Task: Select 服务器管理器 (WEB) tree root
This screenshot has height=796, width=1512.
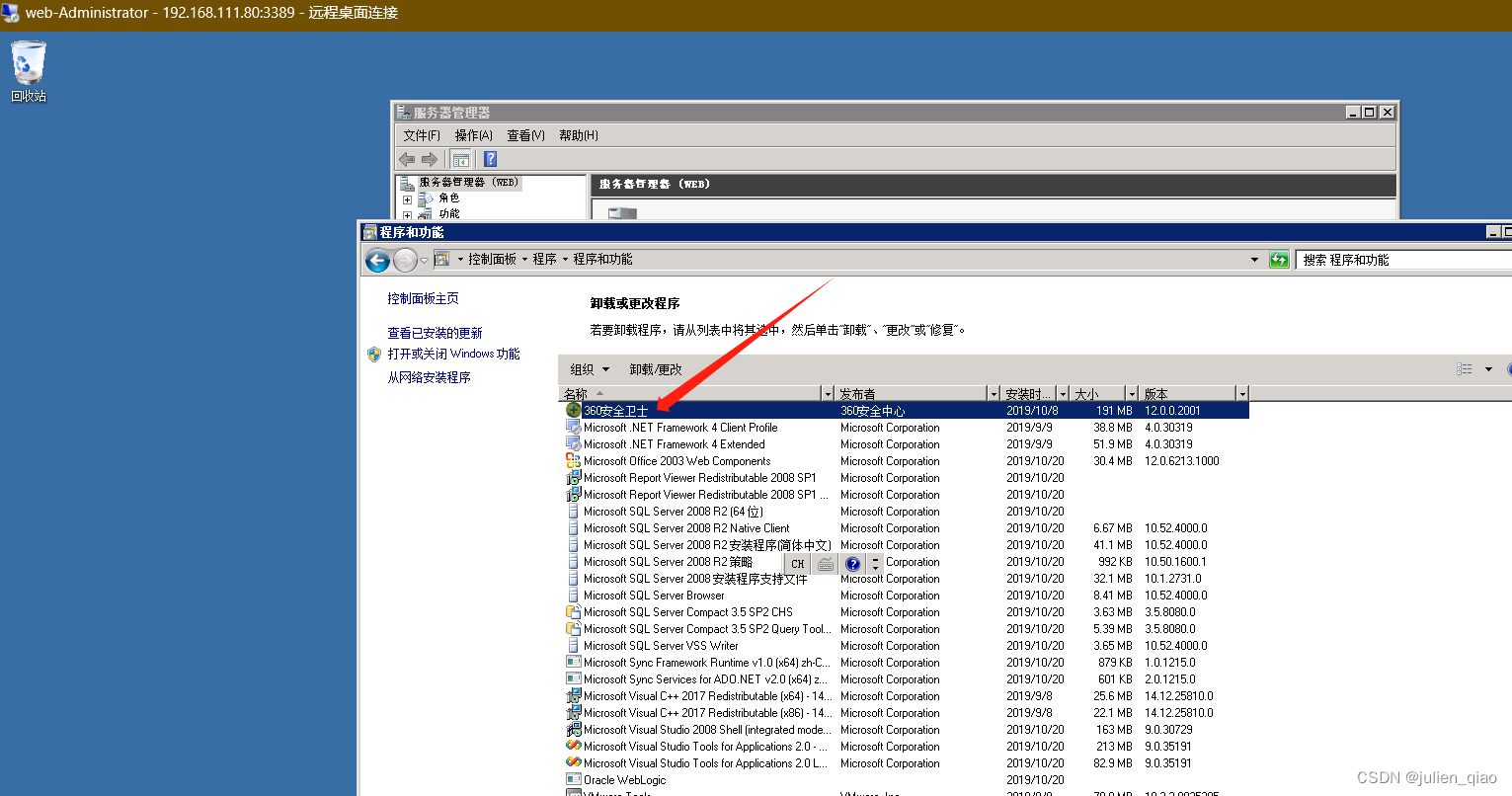Action: 468,183
